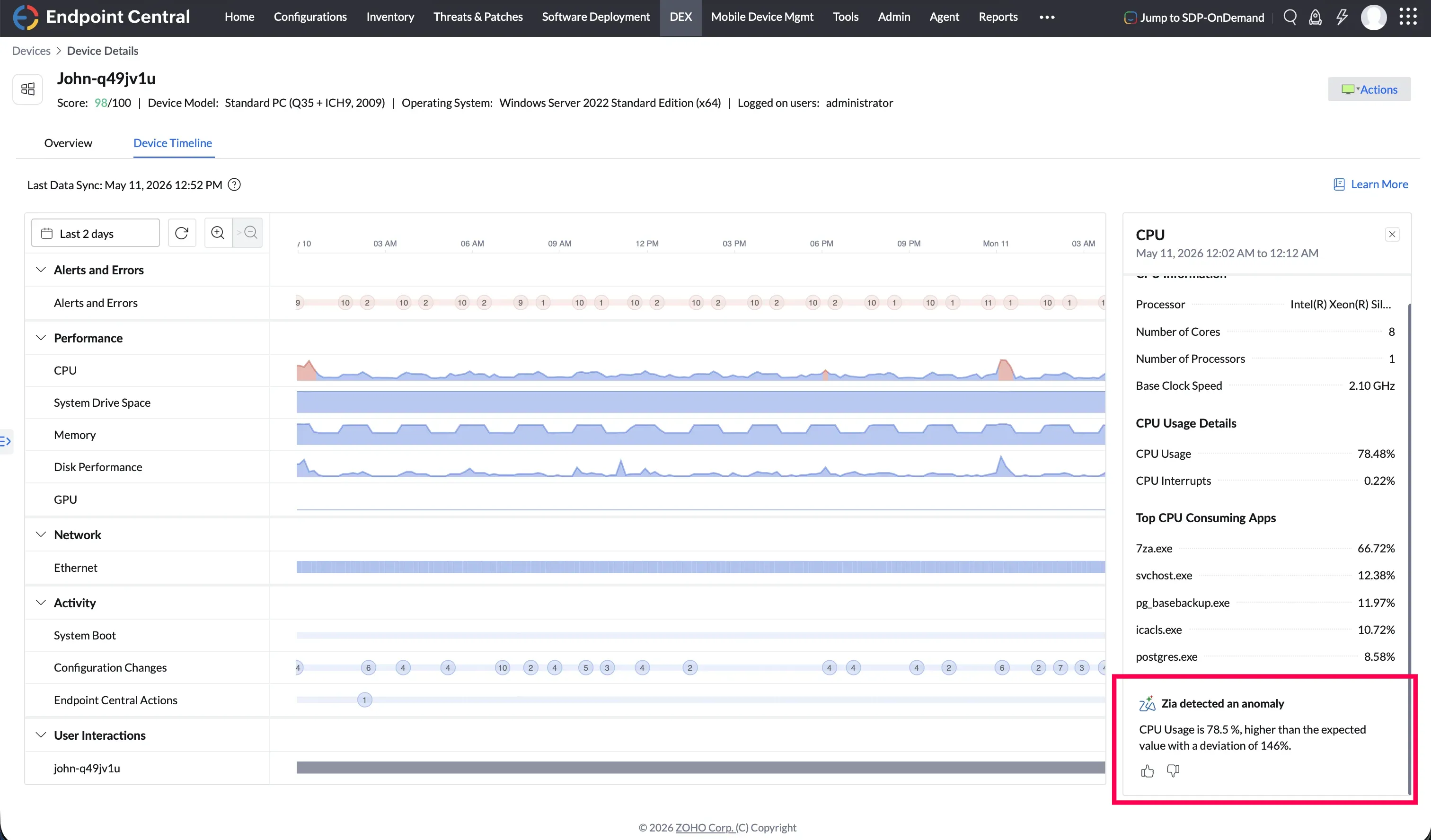Select the GPU row label
The width and height of the screenshot is (1431, 840).
click(65, 499)
